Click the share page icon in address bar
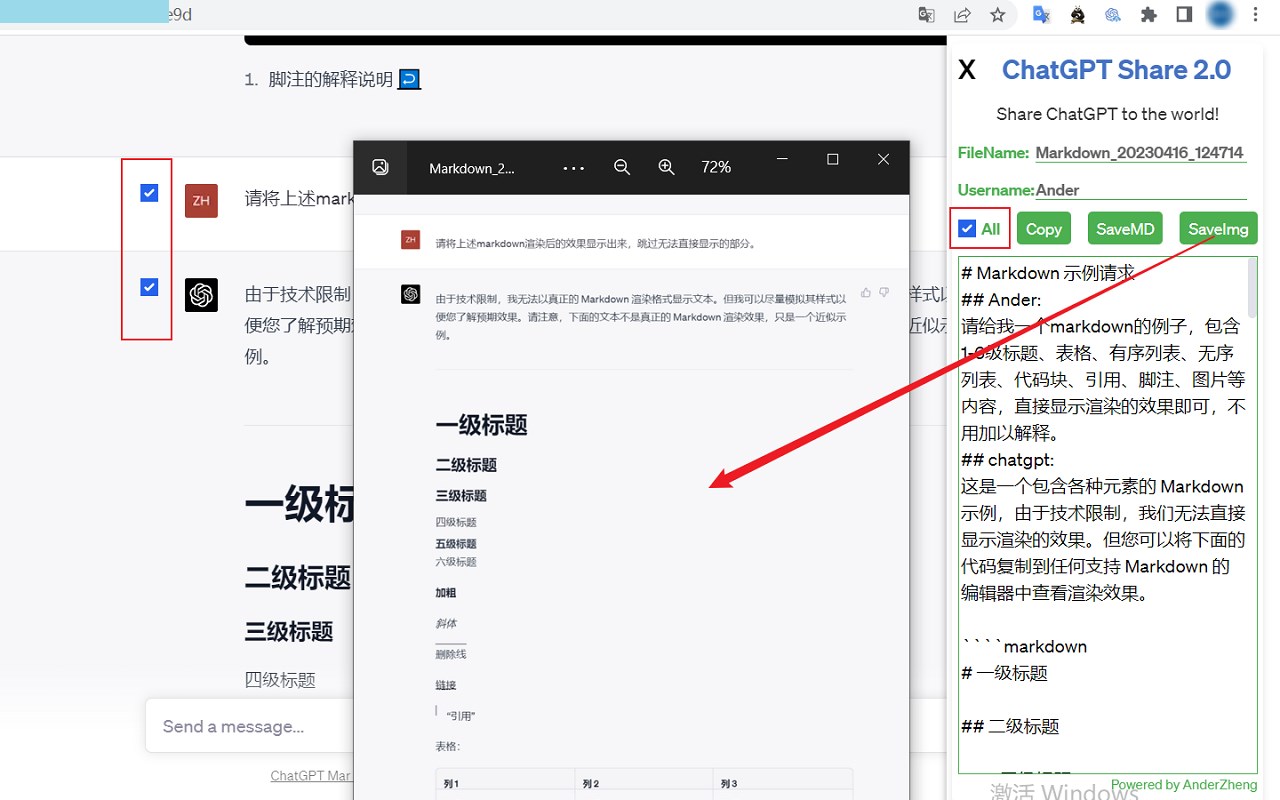 962,15
